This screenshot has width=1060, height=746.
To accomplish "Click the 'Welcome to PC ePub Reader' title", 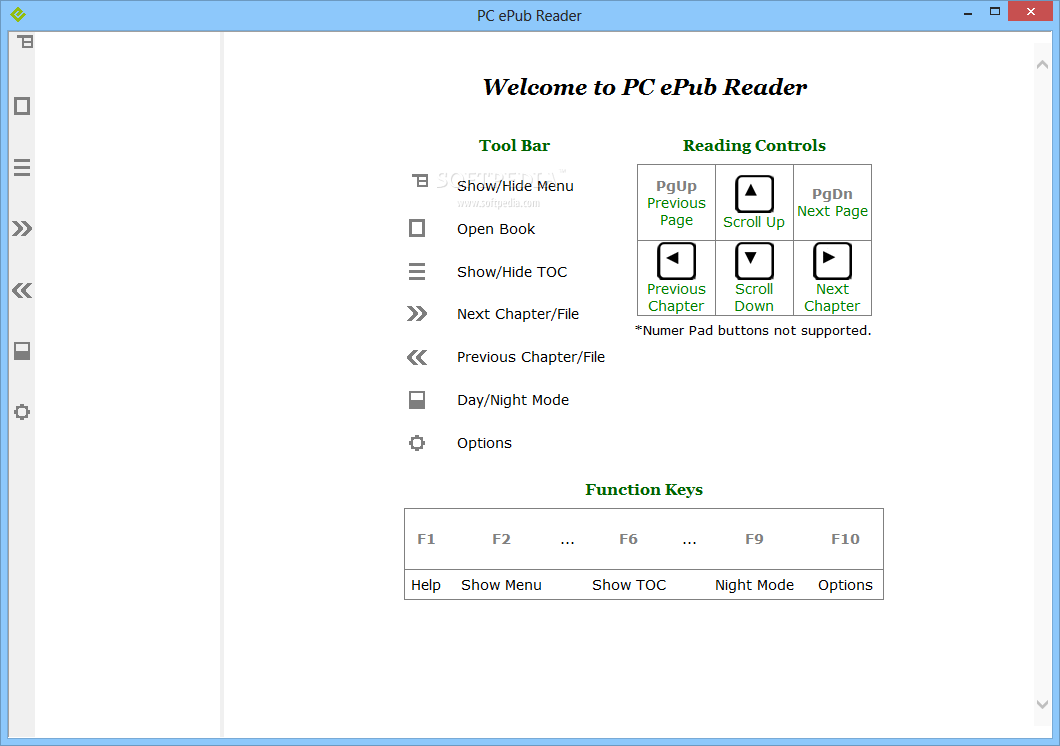I will point(645,87).
